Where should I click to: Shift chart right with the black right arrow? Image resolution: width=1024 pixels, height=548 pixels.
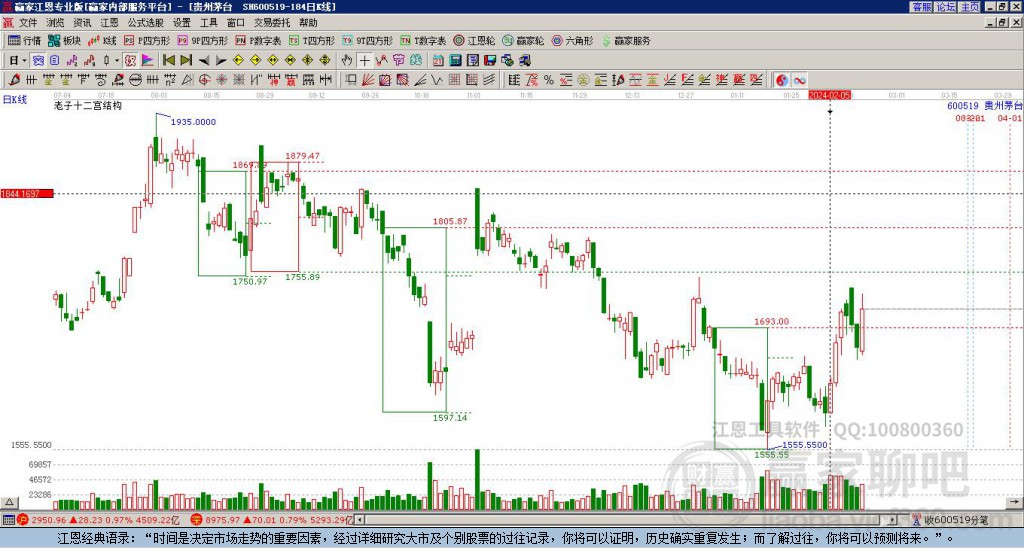pyautogui.click(x=221, y=60)
